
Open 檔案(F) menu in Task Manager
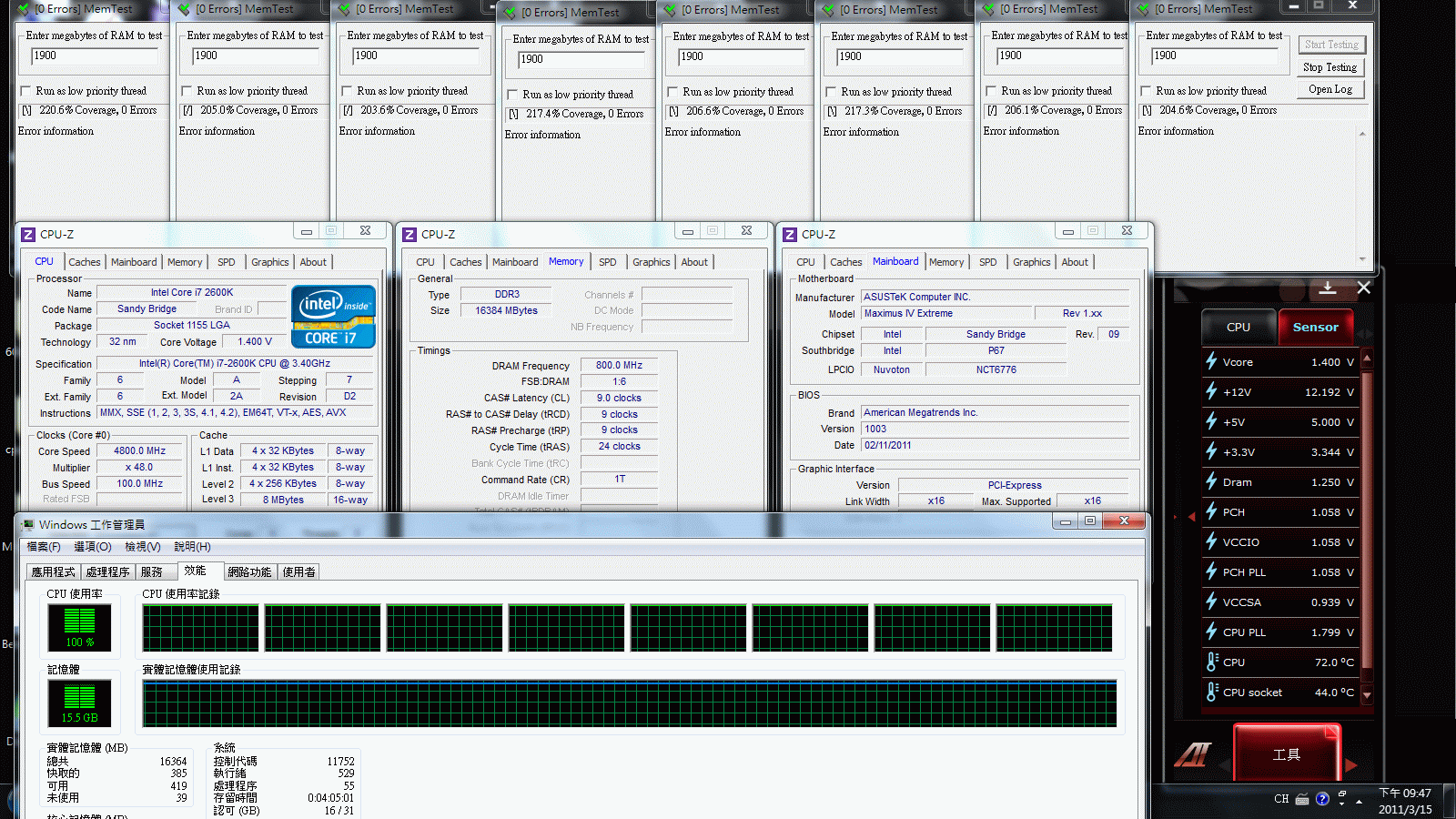point(44,547)
